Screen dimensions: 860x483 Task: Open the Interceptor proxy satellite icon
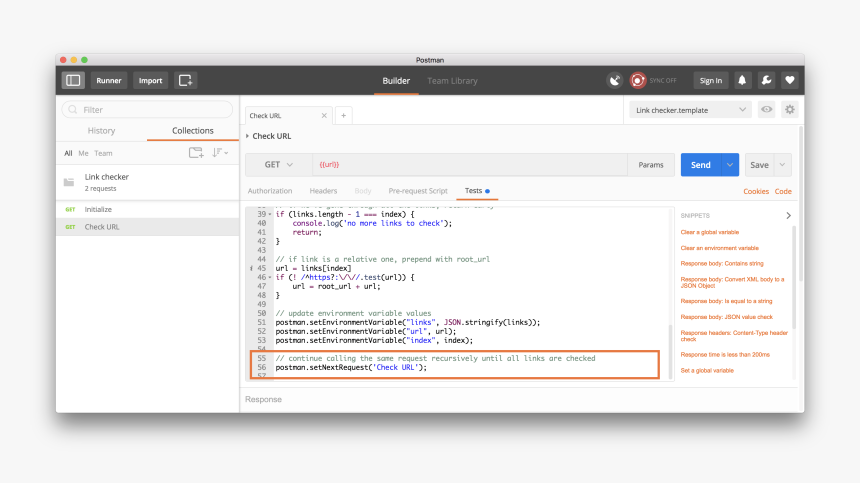point(615,81)
